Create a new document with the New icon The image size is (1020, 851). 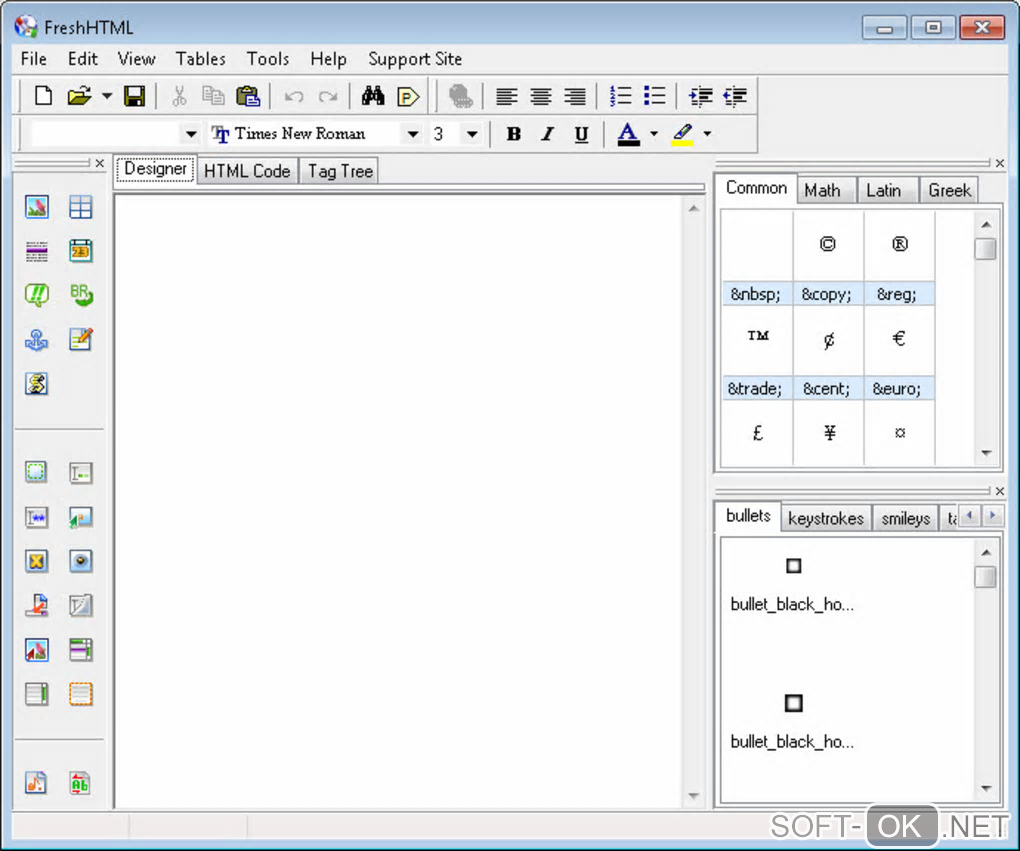[x=43, y=96]
